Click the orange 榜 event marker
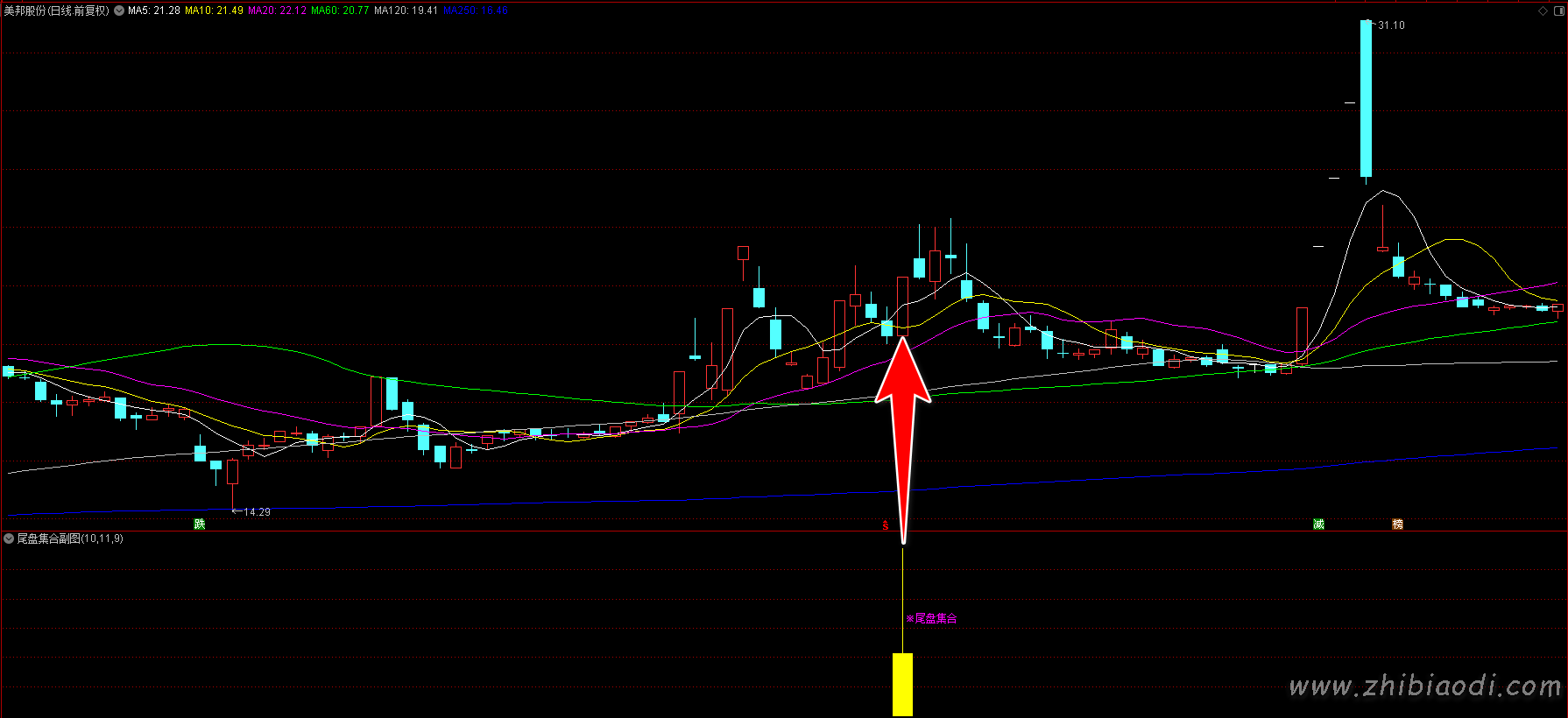Image resolution: width=1568 pixels, height=718 pixels. pyautogui.click(x=1397, y=524)
